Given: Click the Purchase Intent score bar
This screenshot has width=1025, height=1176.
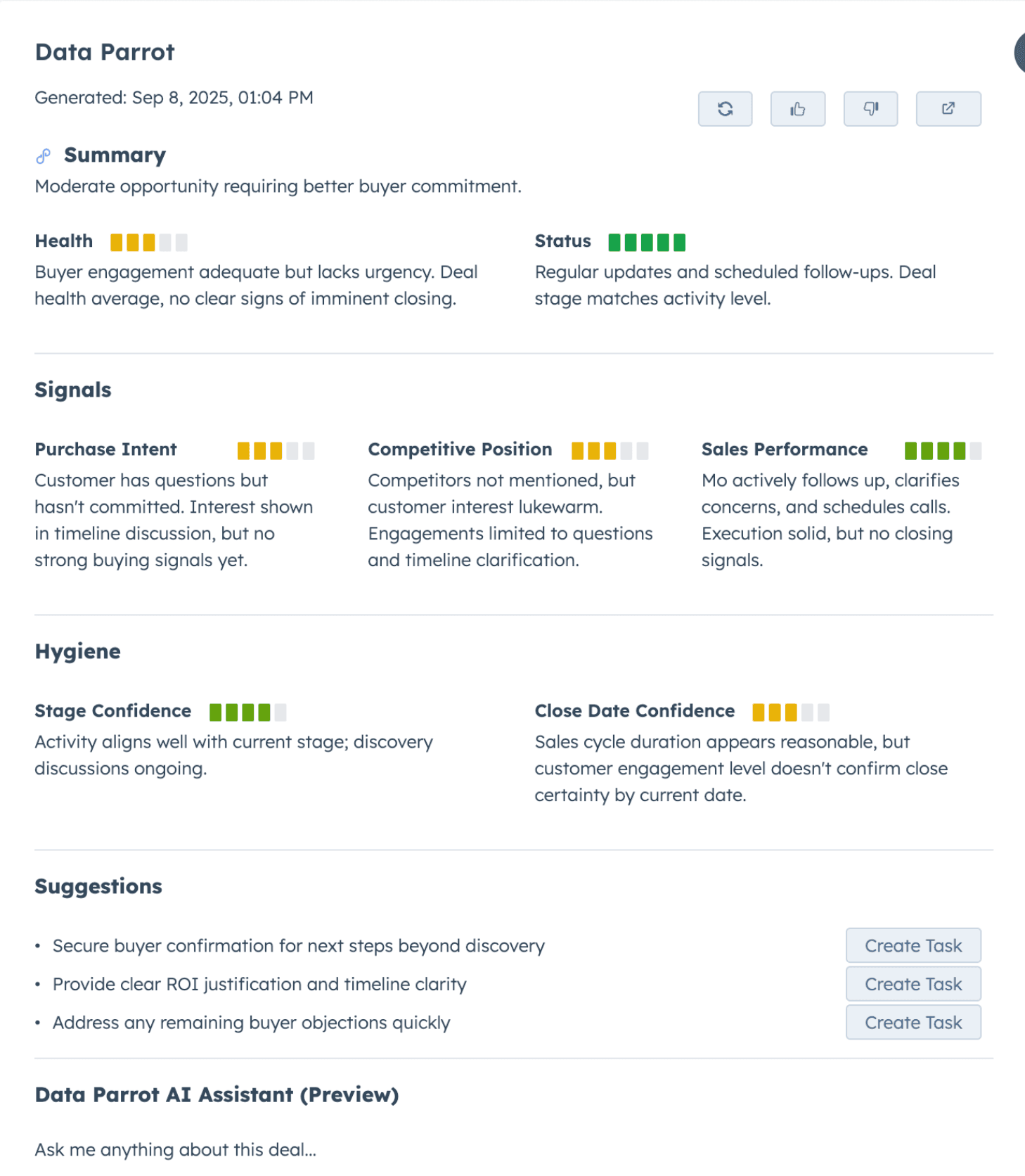Looking at the screenshot, I should click(276, 450).
